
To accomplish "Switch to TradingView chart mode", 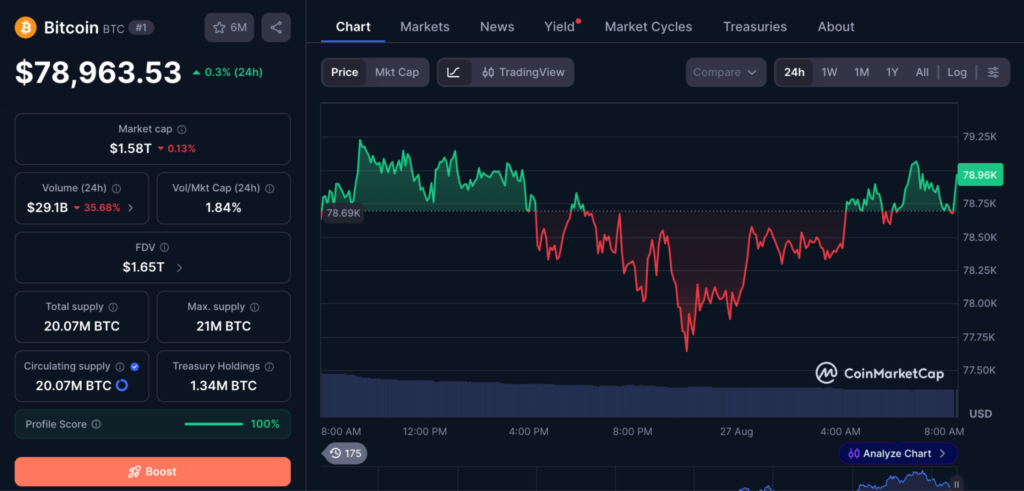I will coord(522,72).
